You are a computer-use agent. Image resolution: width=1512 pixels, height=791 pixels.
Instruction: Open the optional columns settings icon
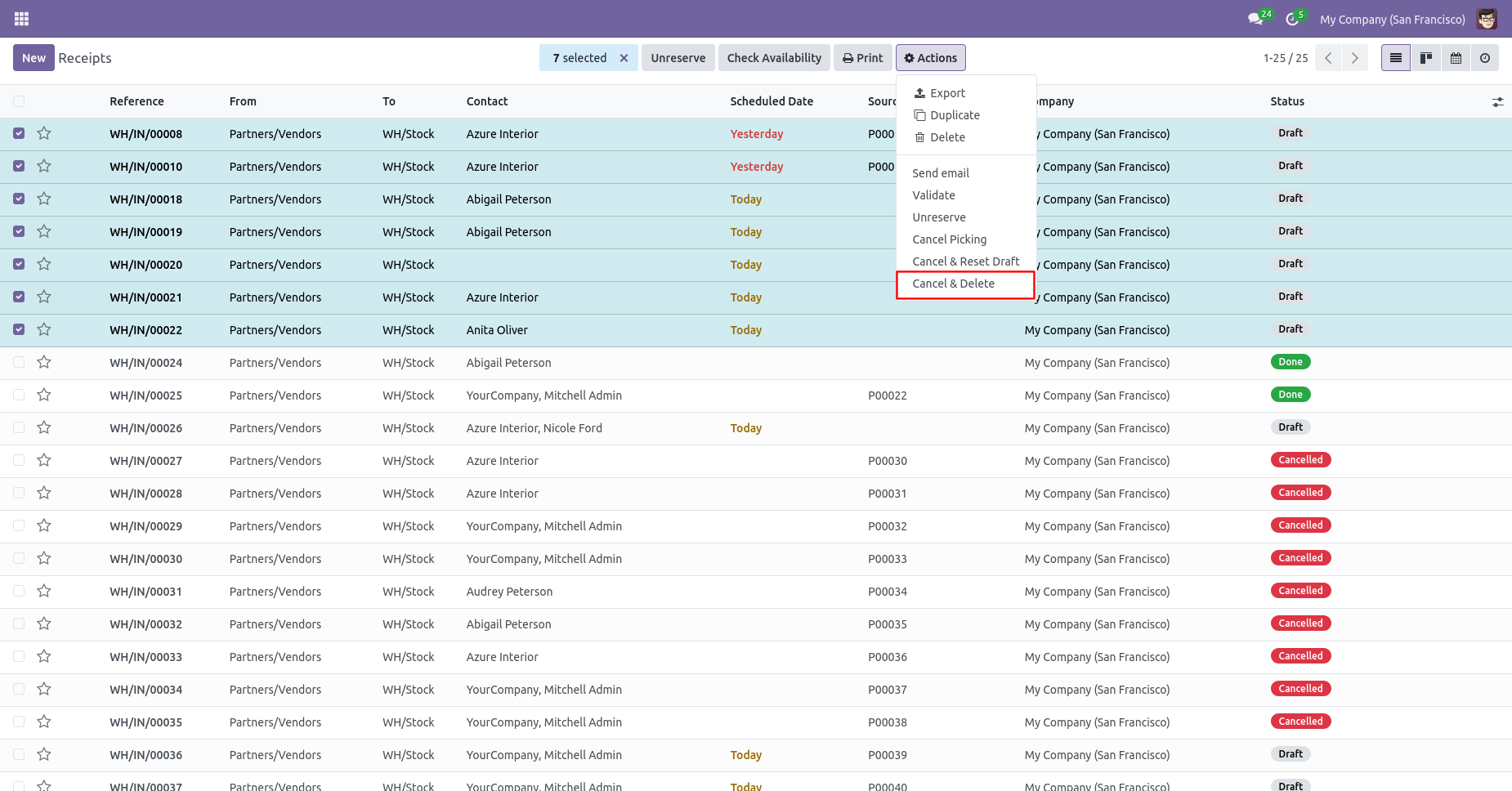1497,102
